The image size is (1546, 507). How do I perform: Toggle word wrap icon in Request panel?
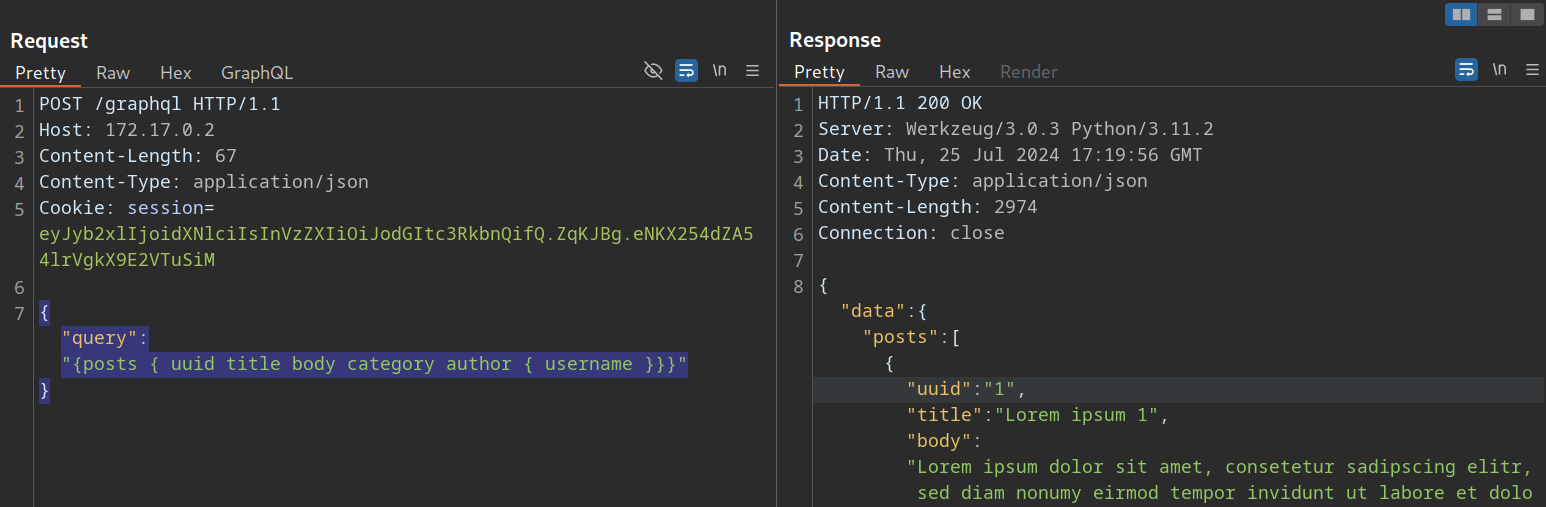point(686,70)
